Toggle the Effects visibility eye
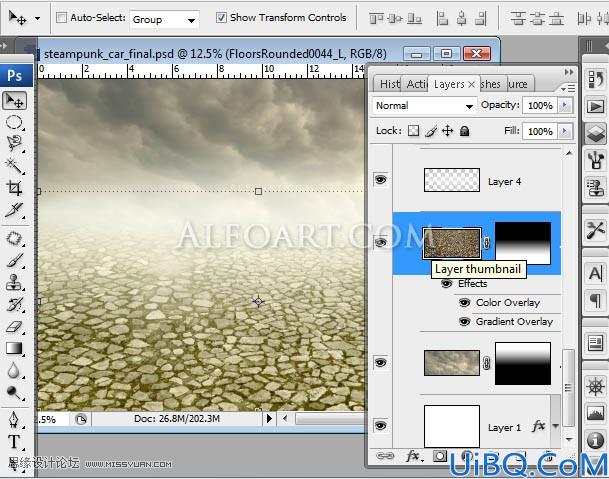Image resolution: width=609 pixels, height=479 pixels. point(447,284)
